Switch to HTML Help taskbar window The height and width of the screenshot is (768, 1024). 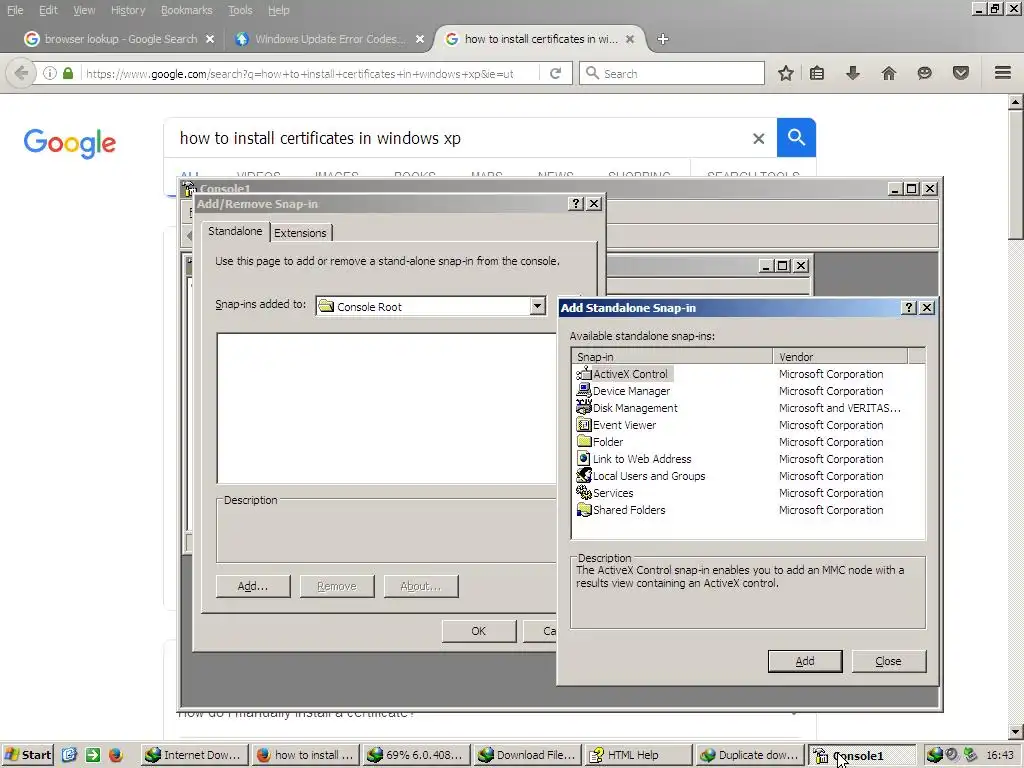click(638, 755)
